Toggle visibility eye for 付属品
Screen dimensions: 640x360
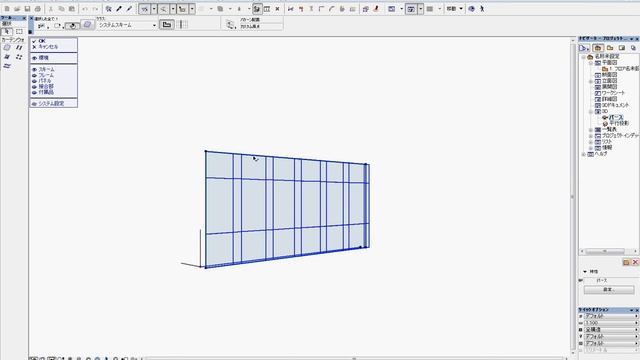[x=34, y=93]
